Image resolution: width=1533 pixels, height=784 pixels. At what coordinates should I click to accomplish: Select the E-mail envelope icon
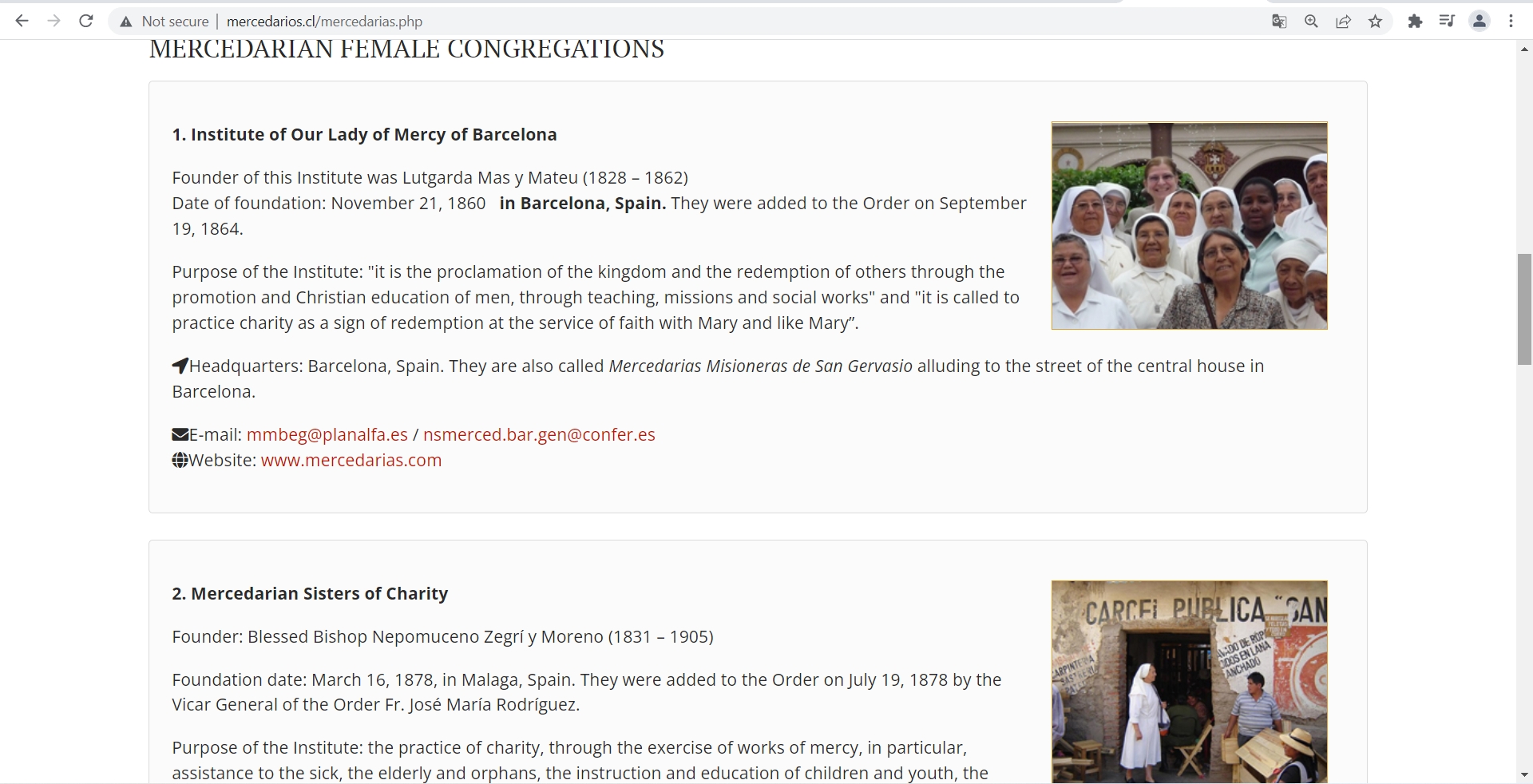180,434
